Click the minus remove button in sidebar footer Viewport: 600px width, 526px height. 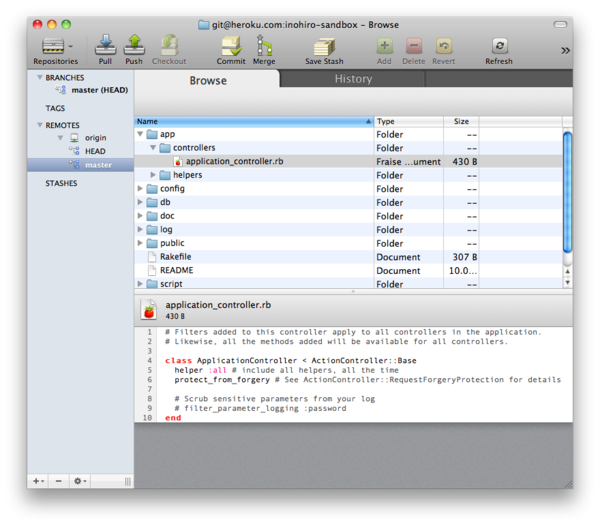coord(59,481)
